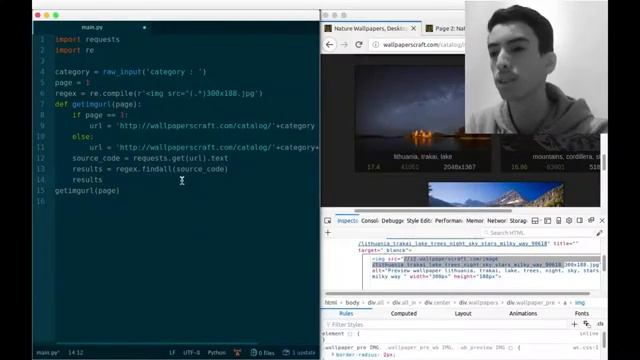Click the site info icon in address bar
Screen dimensions: 640x360
coord(376,45)
